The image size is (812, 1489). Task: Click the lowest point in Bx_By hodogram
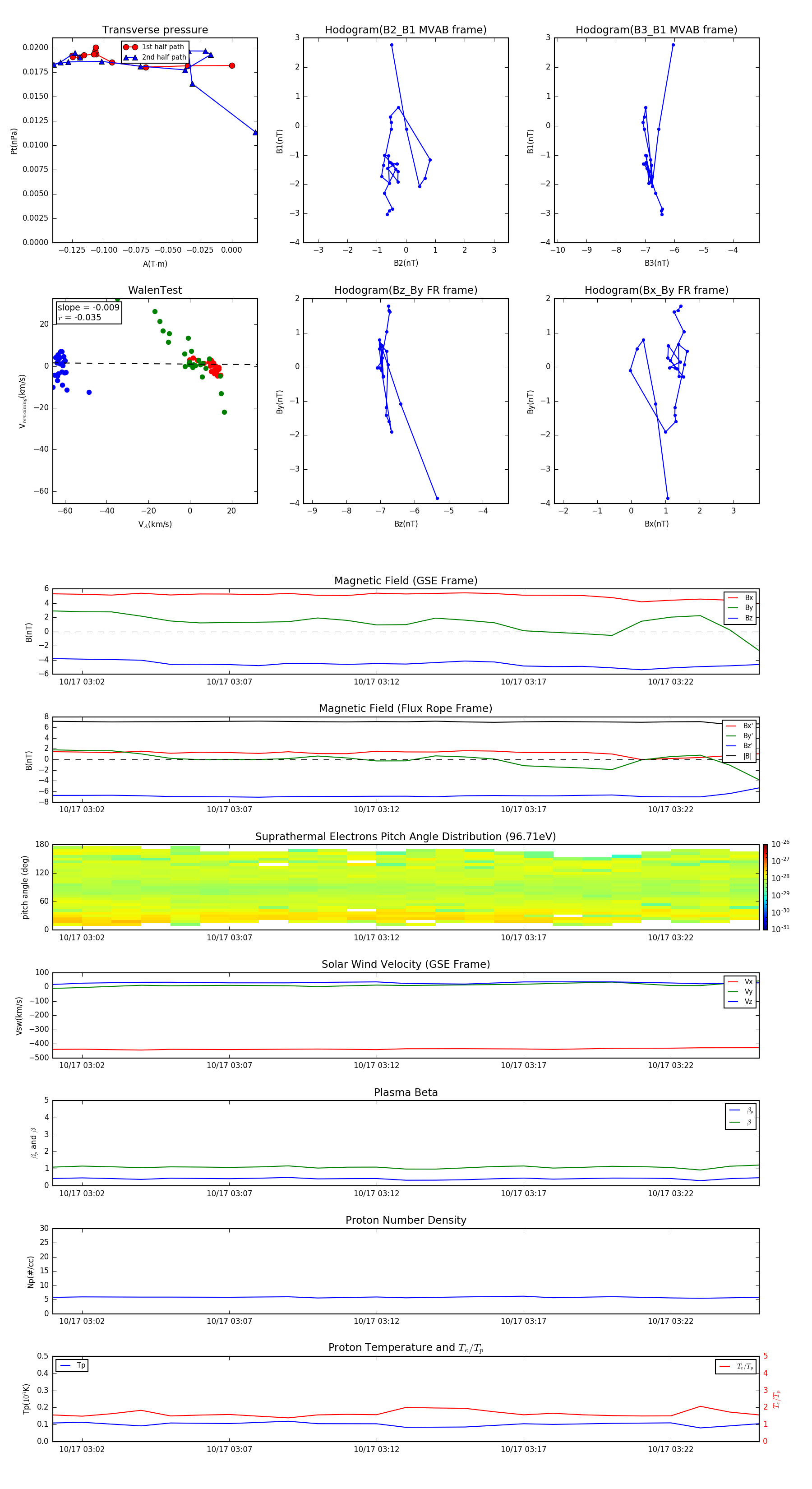tap(668, 498)
